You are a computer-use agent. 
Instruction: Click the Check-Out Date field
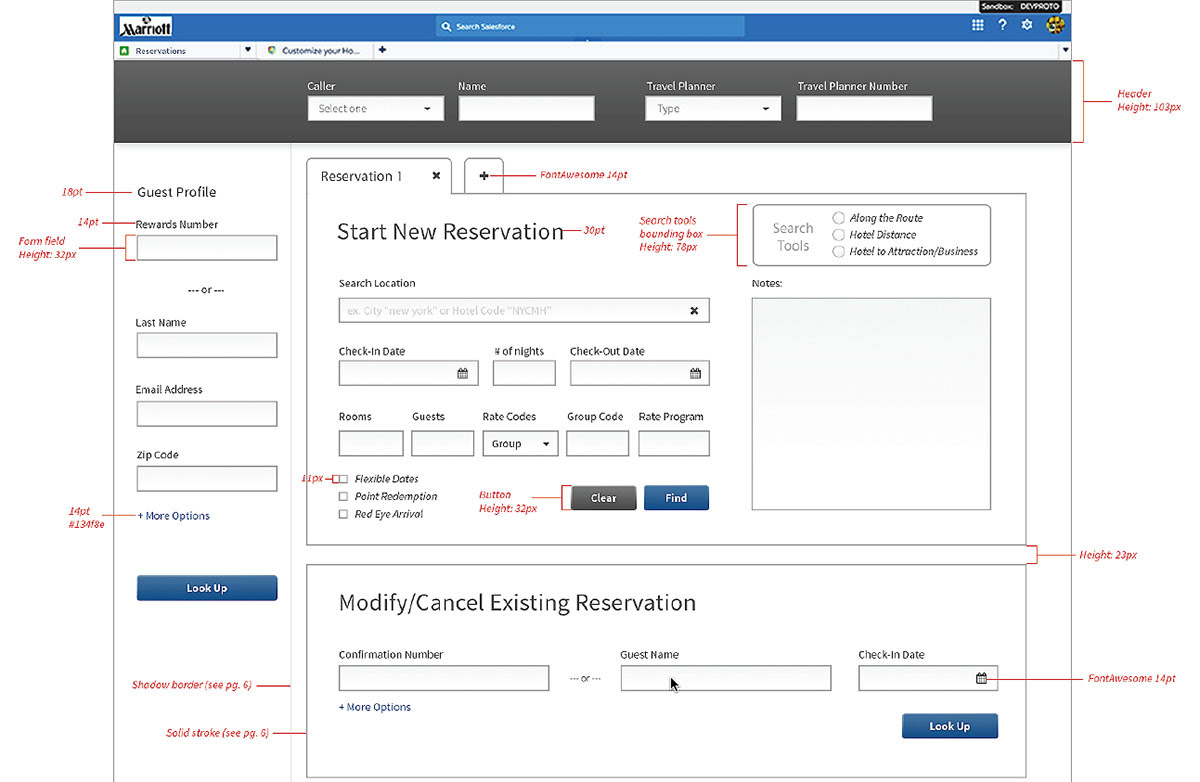coord(640,373)
